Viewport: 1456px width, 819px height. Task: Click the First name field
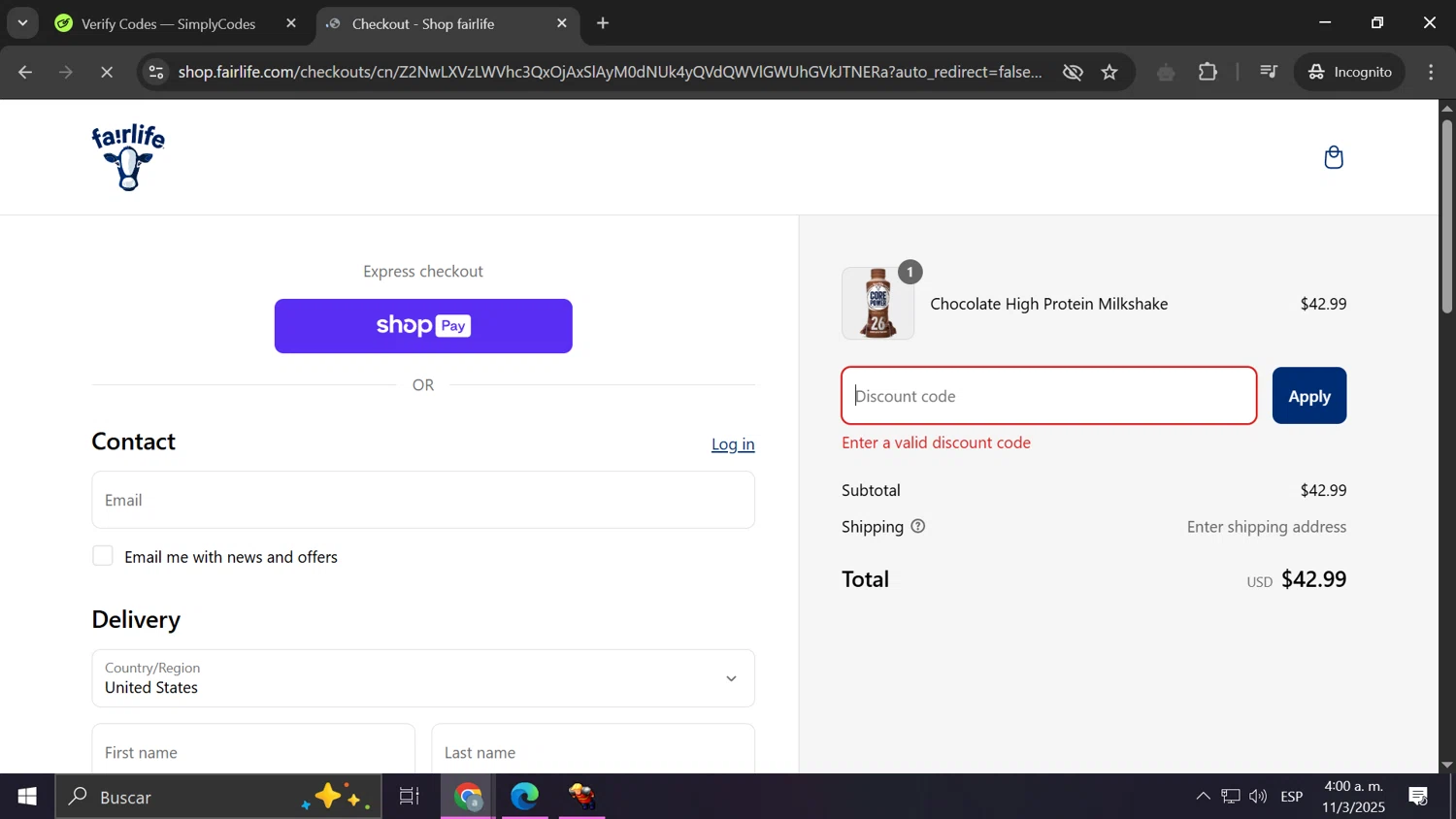[253, 748]
